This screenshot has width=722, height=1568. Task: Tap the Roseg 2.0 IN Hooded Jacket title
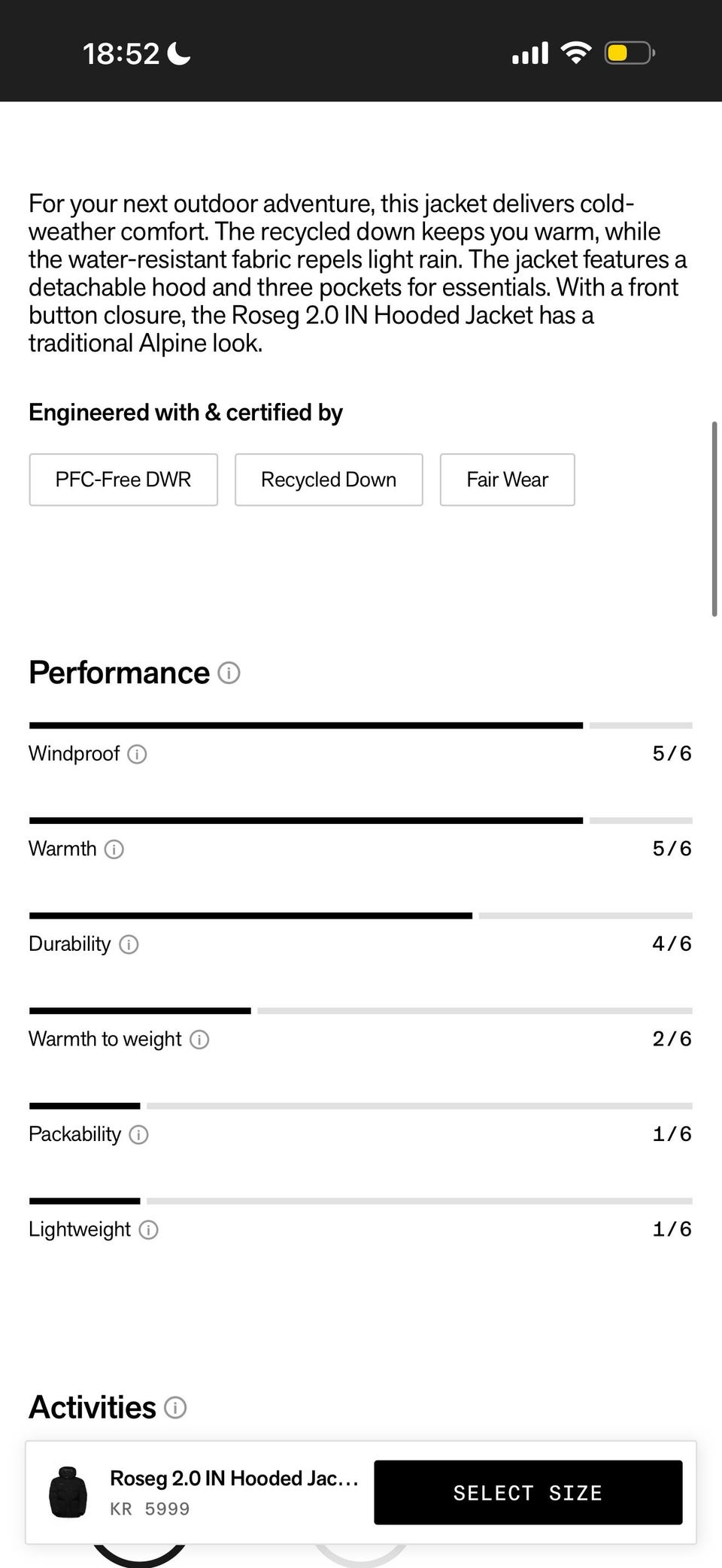click(234, 1478)
